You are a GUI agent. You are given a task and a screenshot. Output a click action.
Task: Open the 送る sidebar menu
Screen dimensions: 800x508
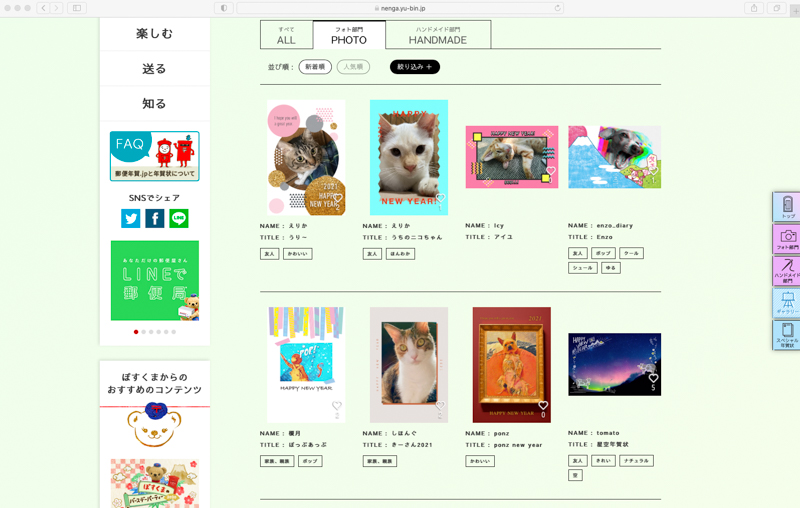point(155,69)
